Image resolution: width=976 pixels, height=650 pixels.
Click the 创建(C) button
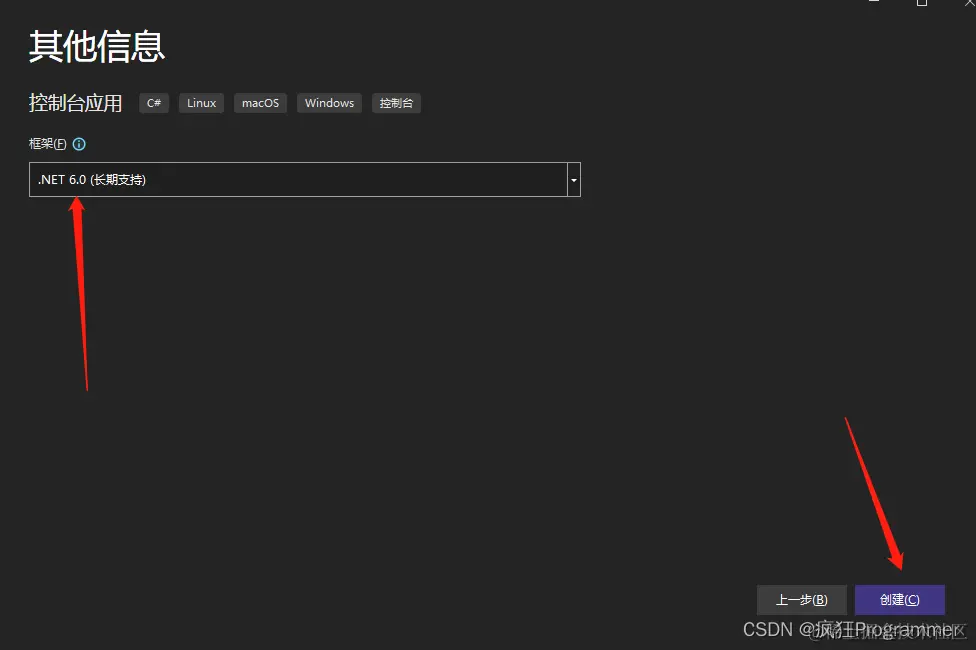coord(899,600)
